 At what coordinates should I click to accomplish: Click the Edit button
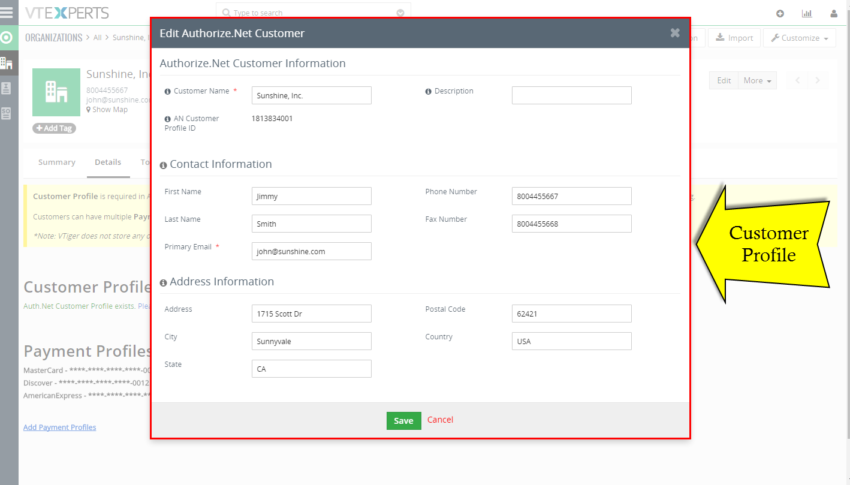point(724,80)
